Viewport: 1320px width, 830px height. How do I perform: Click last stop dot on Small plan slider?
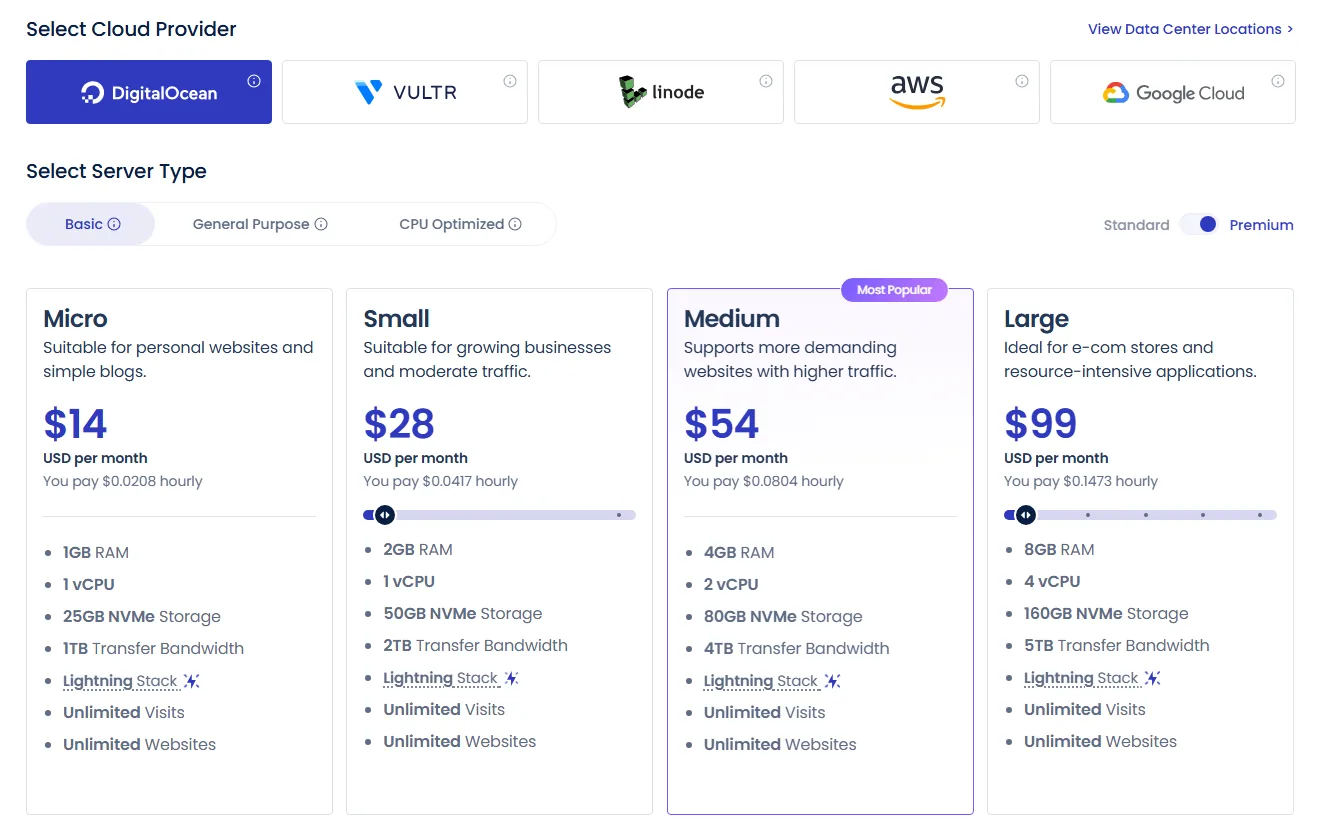[x=619, y=515]
